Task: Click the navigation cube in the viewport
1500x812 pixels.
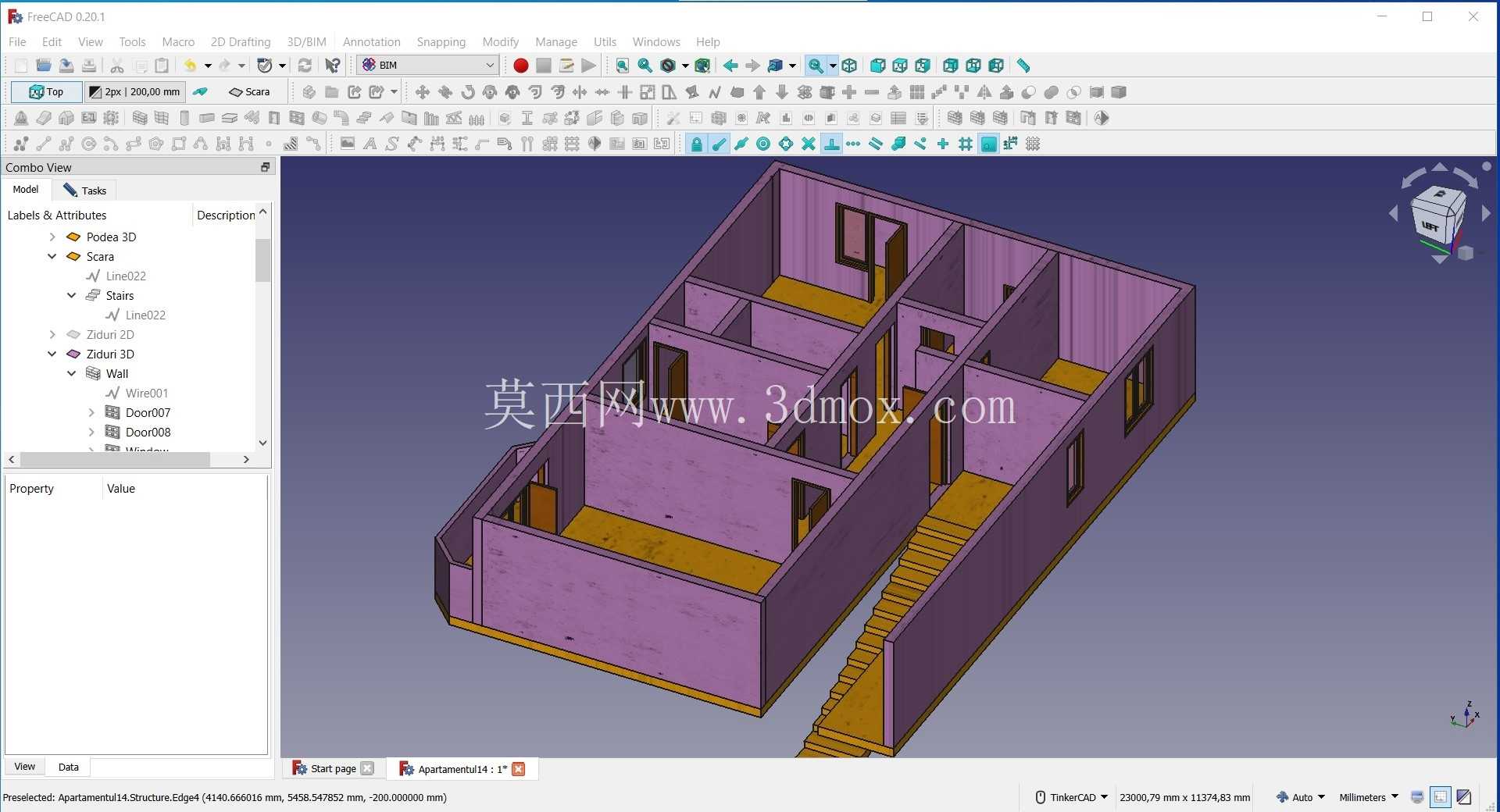Action: [1437, 217]
